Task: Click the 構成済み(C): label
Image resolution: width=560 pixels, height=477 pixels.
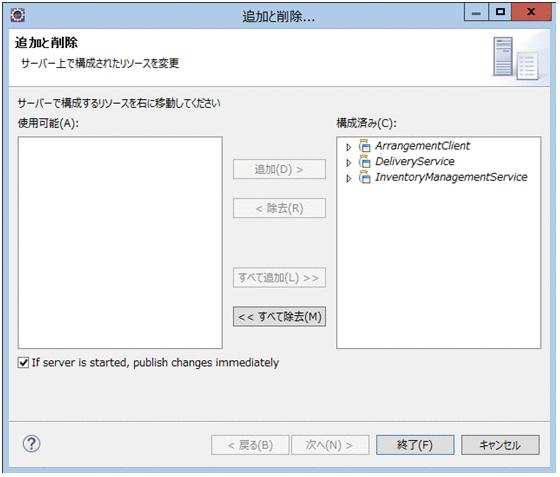Action: point(366,124)
